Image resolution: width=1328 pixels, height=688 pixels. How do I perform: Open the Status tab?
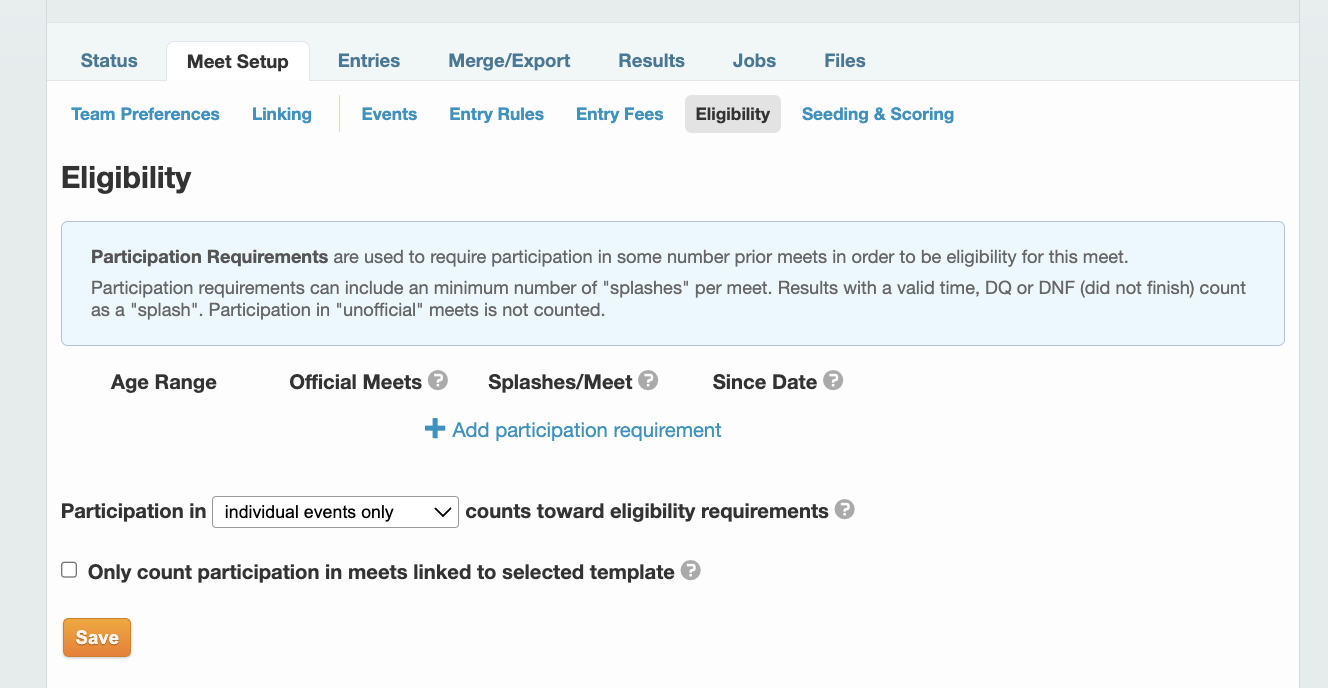[109, 61]
